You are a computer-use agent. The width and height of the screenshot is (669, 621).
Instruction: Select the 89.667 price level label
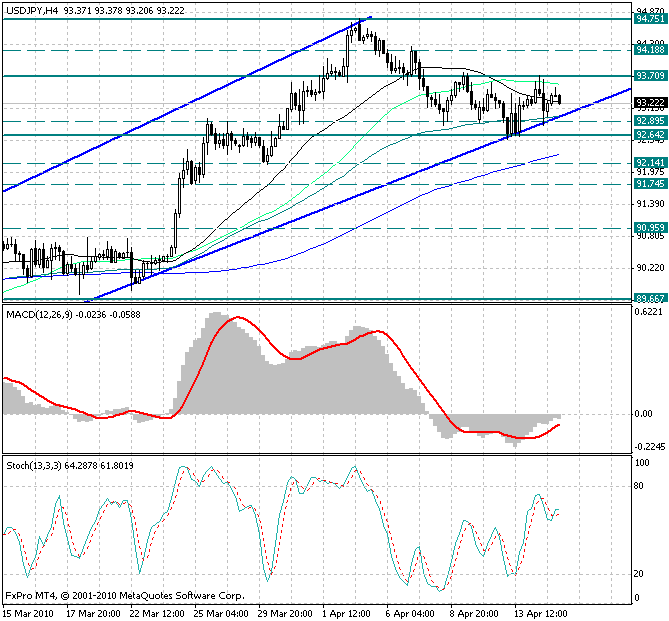[650, 299]
